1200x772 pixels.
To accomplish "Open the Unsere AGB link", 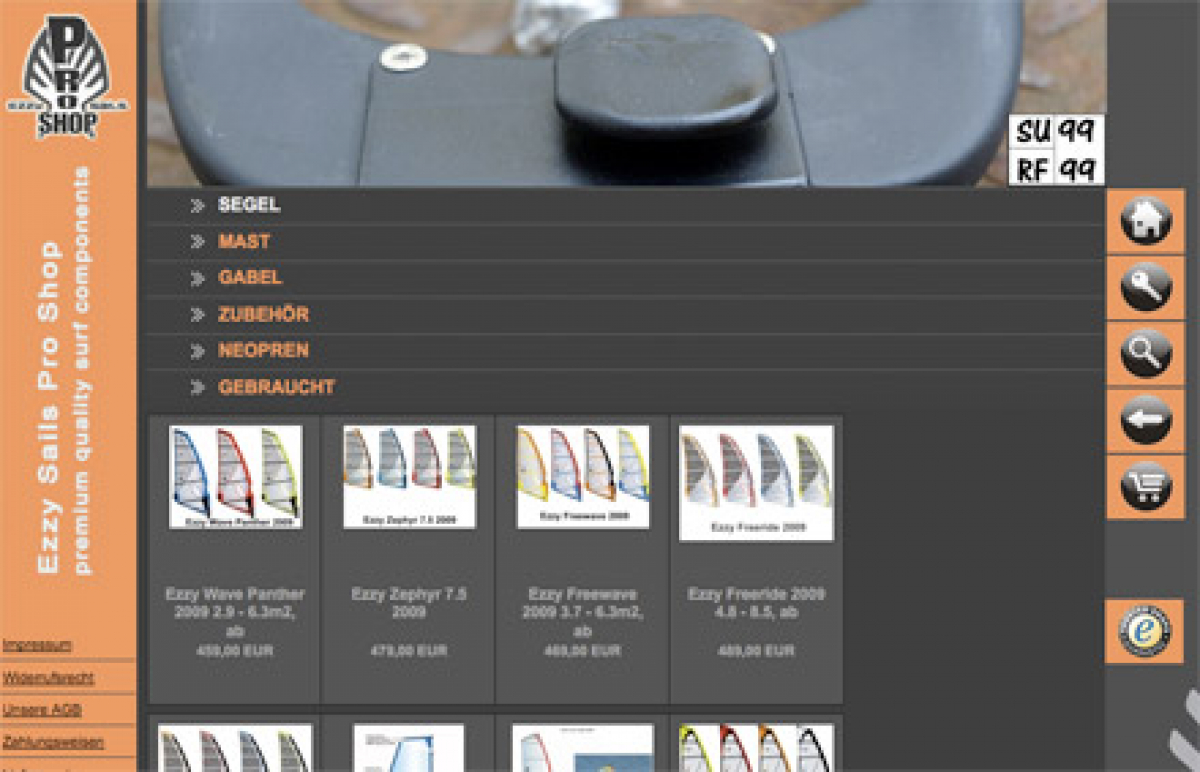I will point(42,710).
